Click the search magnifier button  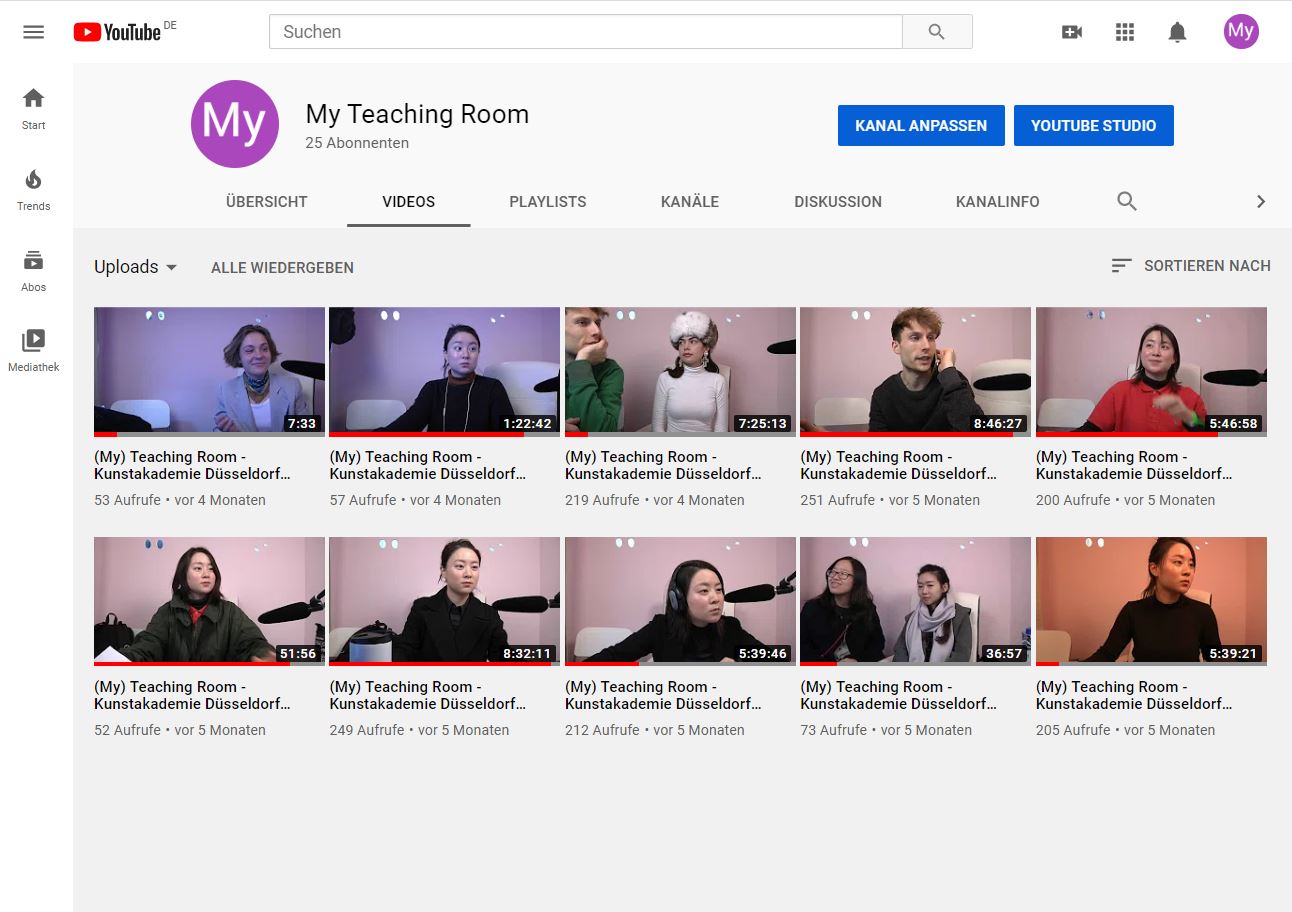pos(936,32)
